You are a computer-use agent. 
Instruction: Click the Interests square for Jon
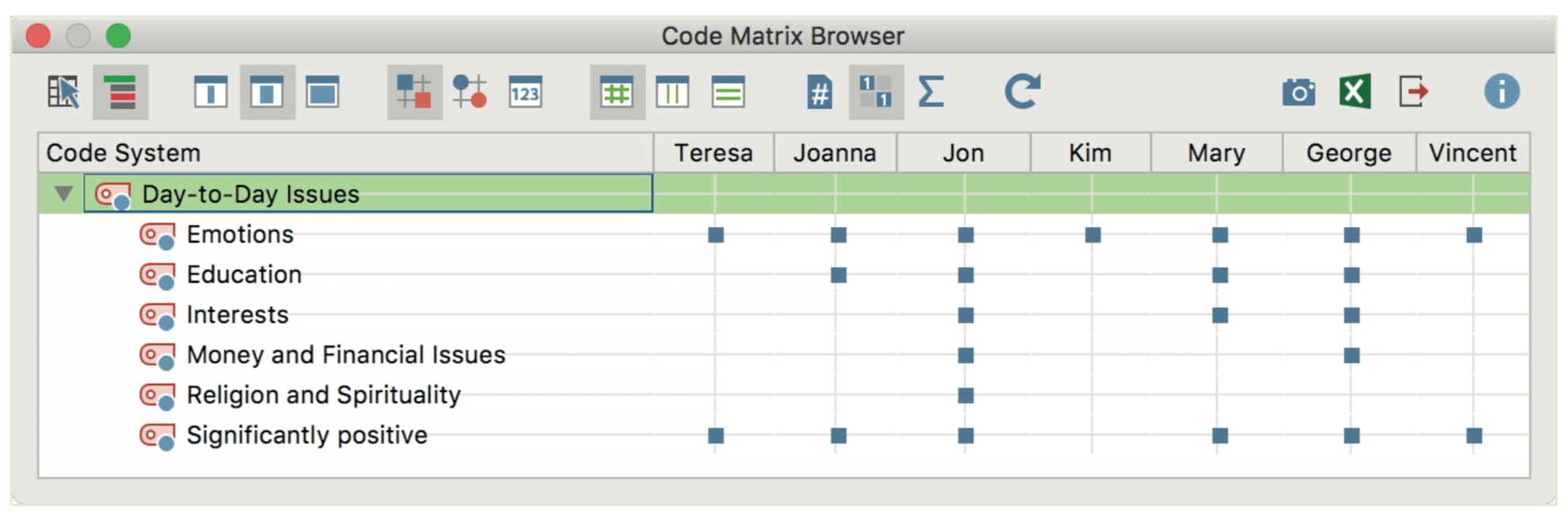coord(965,315)
